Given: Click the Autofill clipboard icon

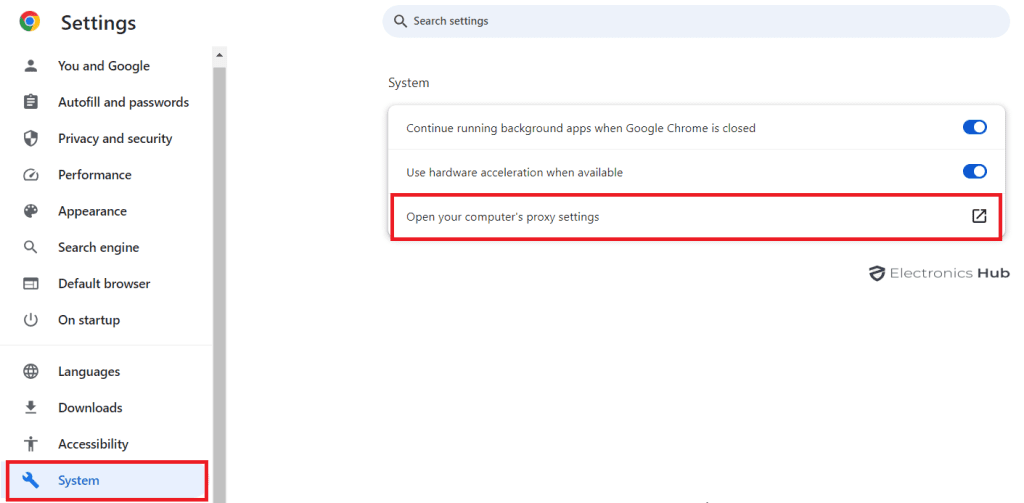Looking at the screenshot, I should 31,103.
